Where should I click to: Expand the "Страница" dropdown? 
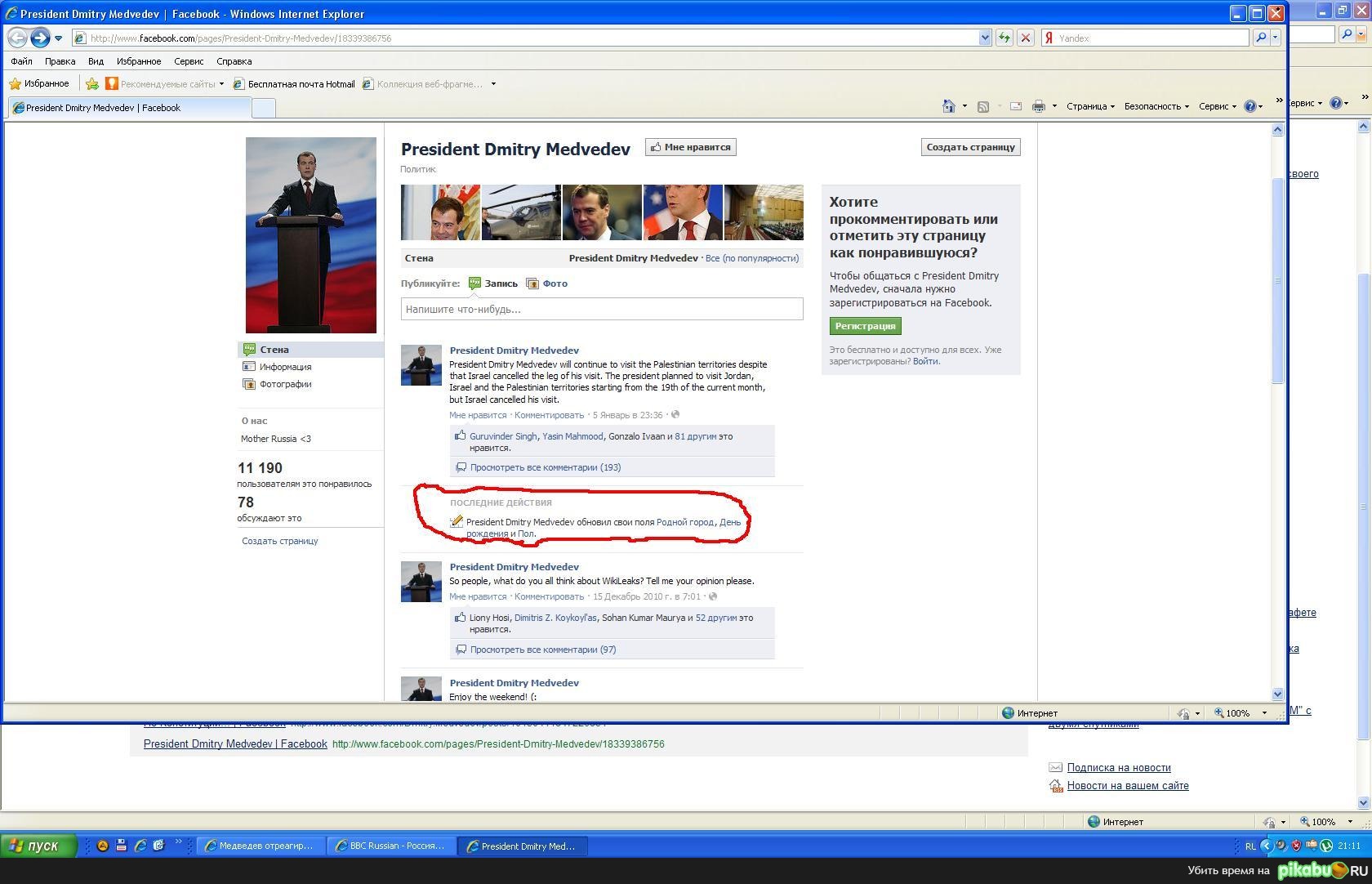coord(1090,106)
